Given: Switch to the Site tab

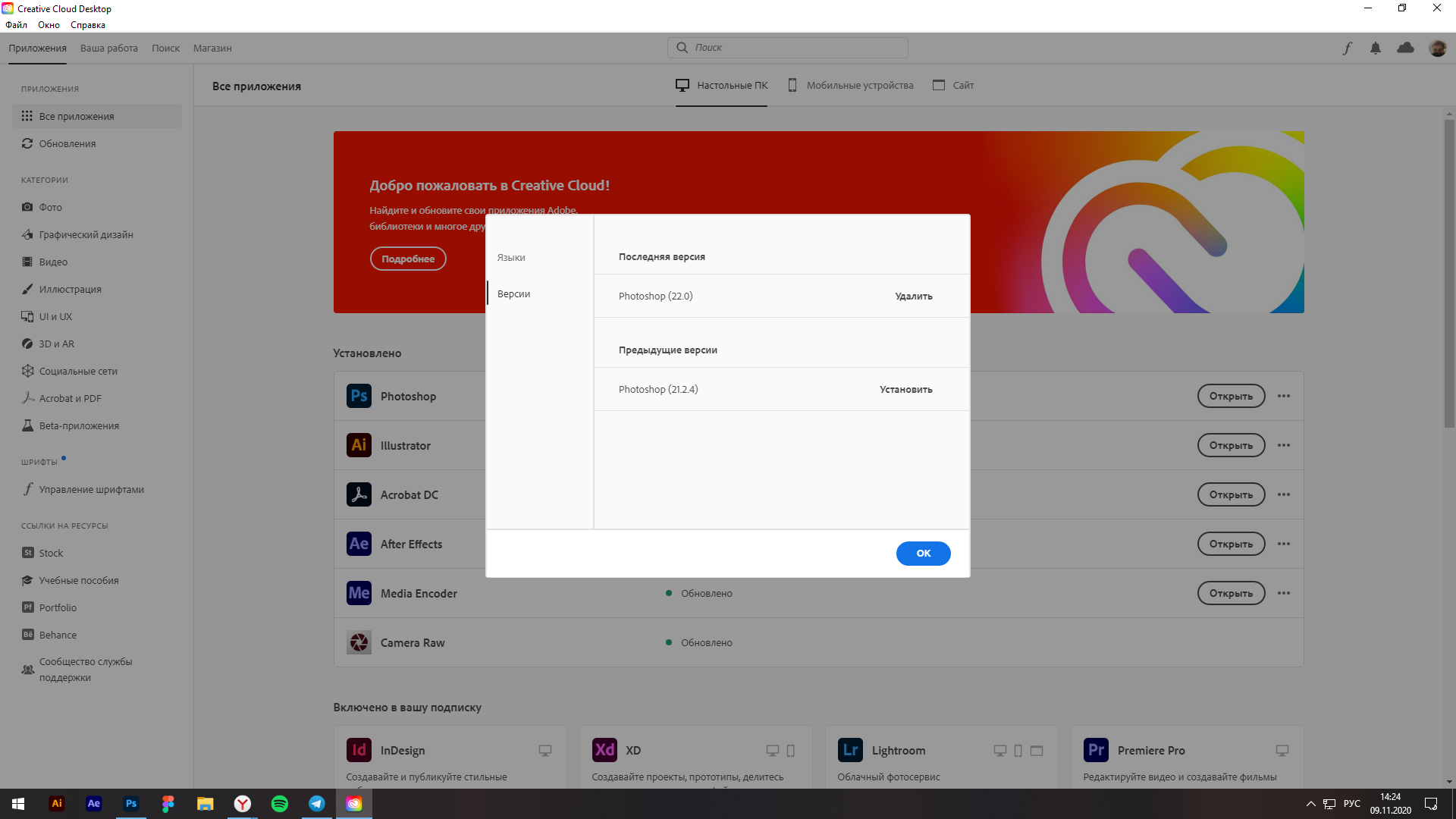Looking at the screenshot, I should (953, 86).
